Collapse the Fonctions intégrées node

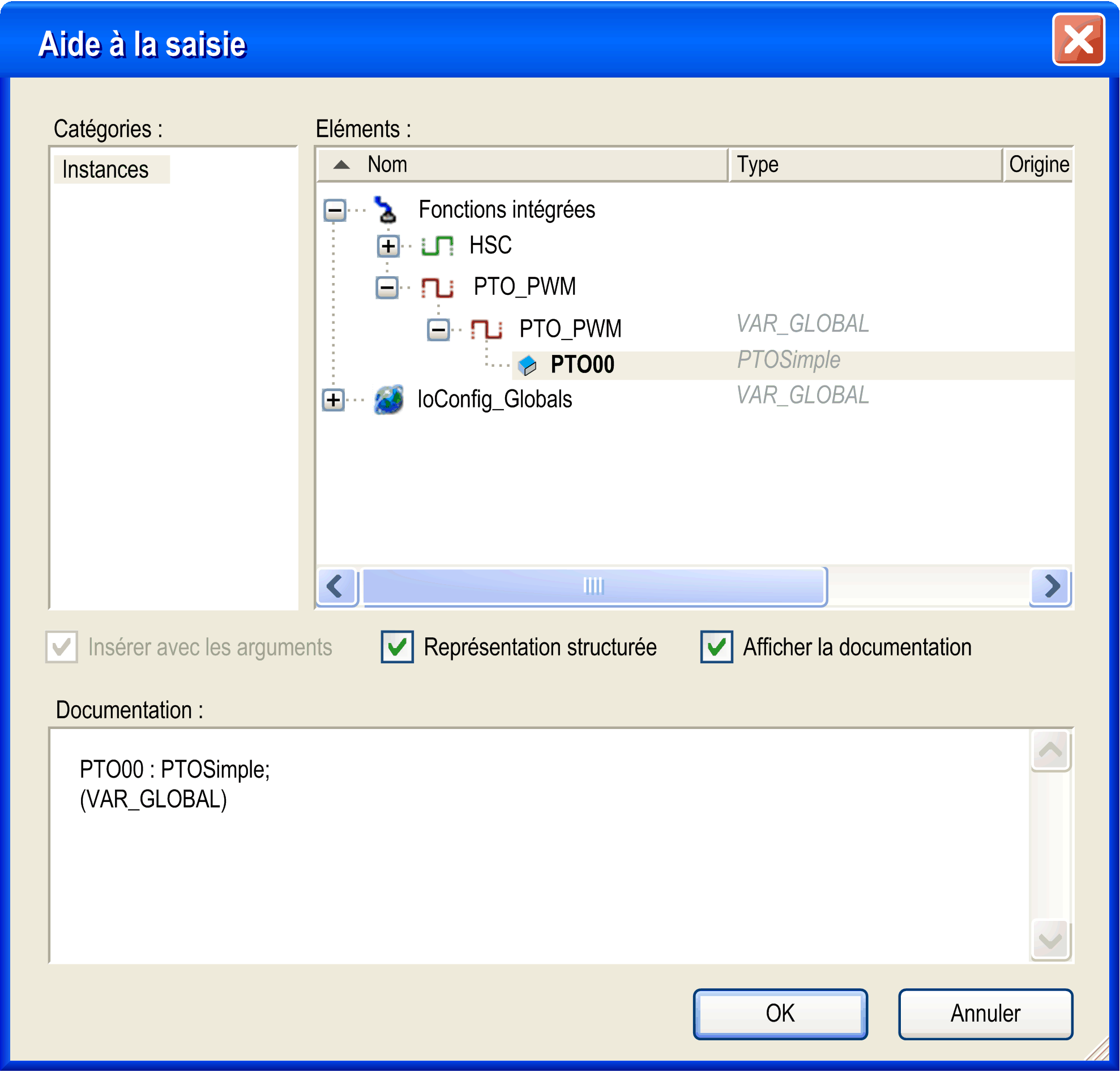pyautogui.click(x=335, y=210)
